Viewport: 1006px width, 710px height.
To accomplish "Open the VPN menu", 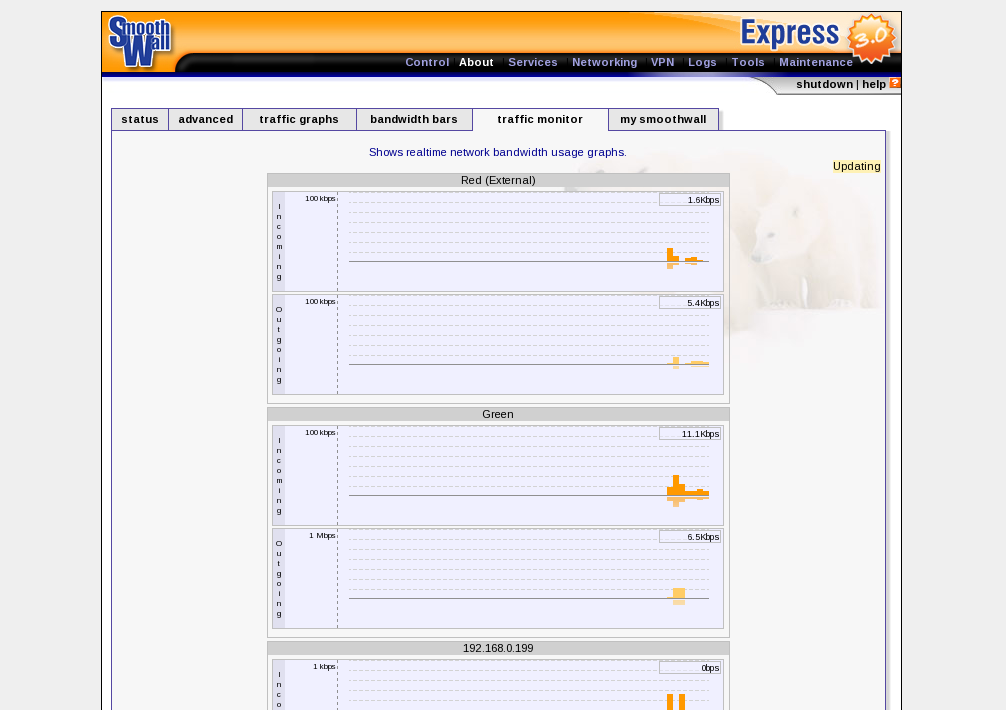I will pyautogui.click(x=662, y=62).
